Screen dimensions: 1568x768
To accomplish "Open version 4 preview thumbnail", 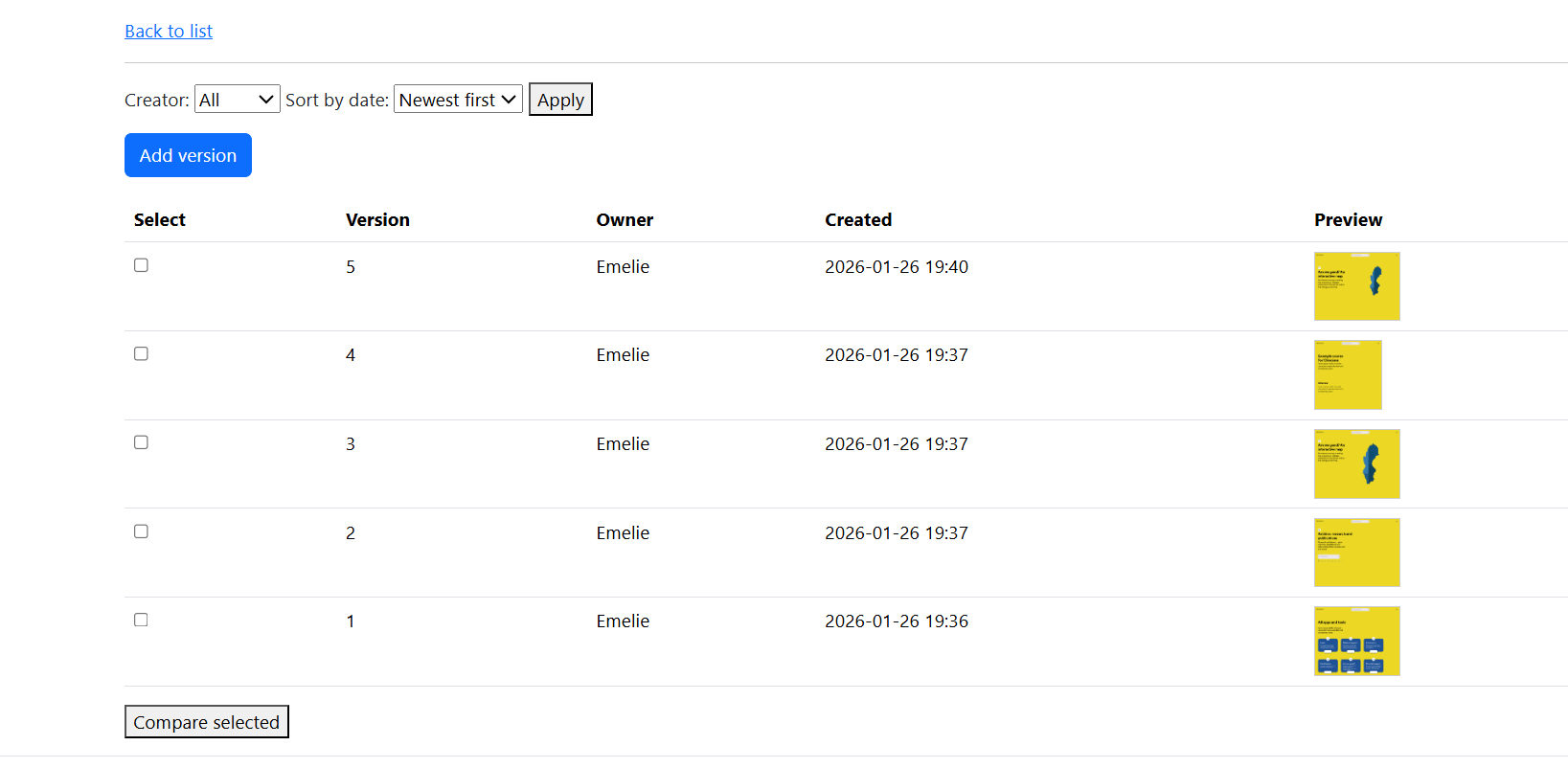I will (x=1347, y=375).
